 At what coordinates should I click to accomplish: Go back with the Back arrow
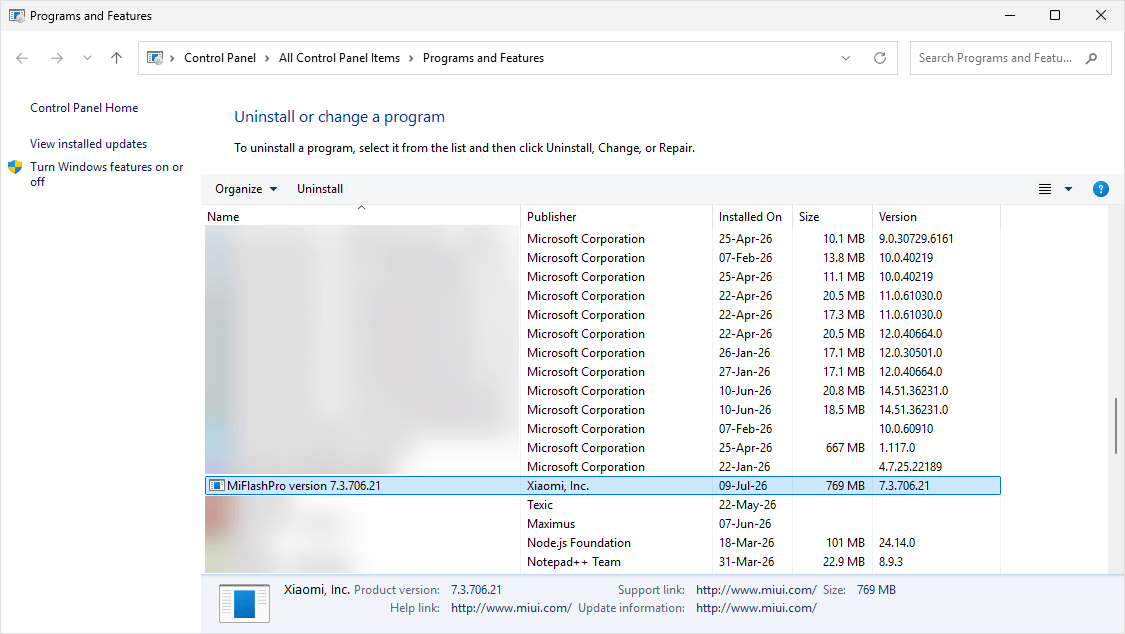[x=22, y=58]
